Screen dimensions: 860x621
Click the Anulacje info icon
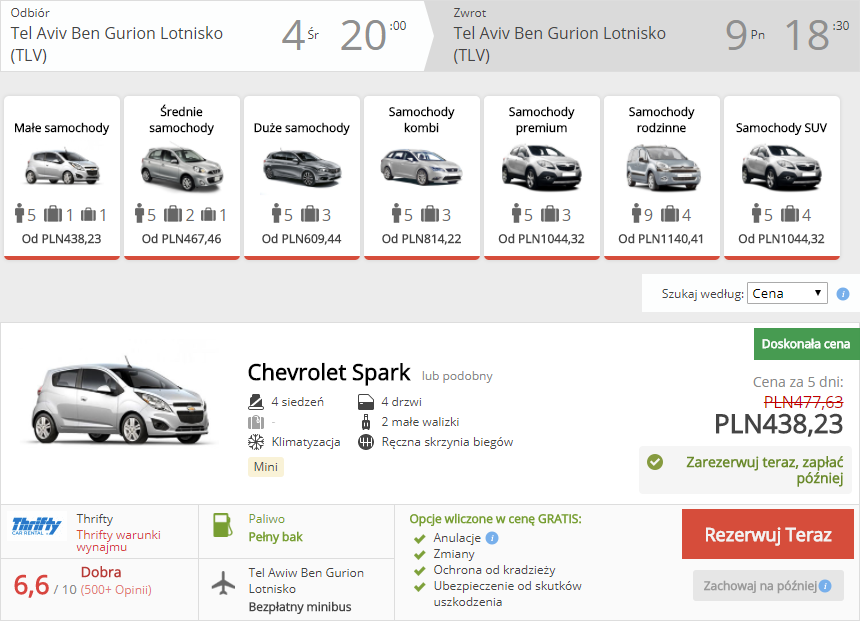(492, 538)
